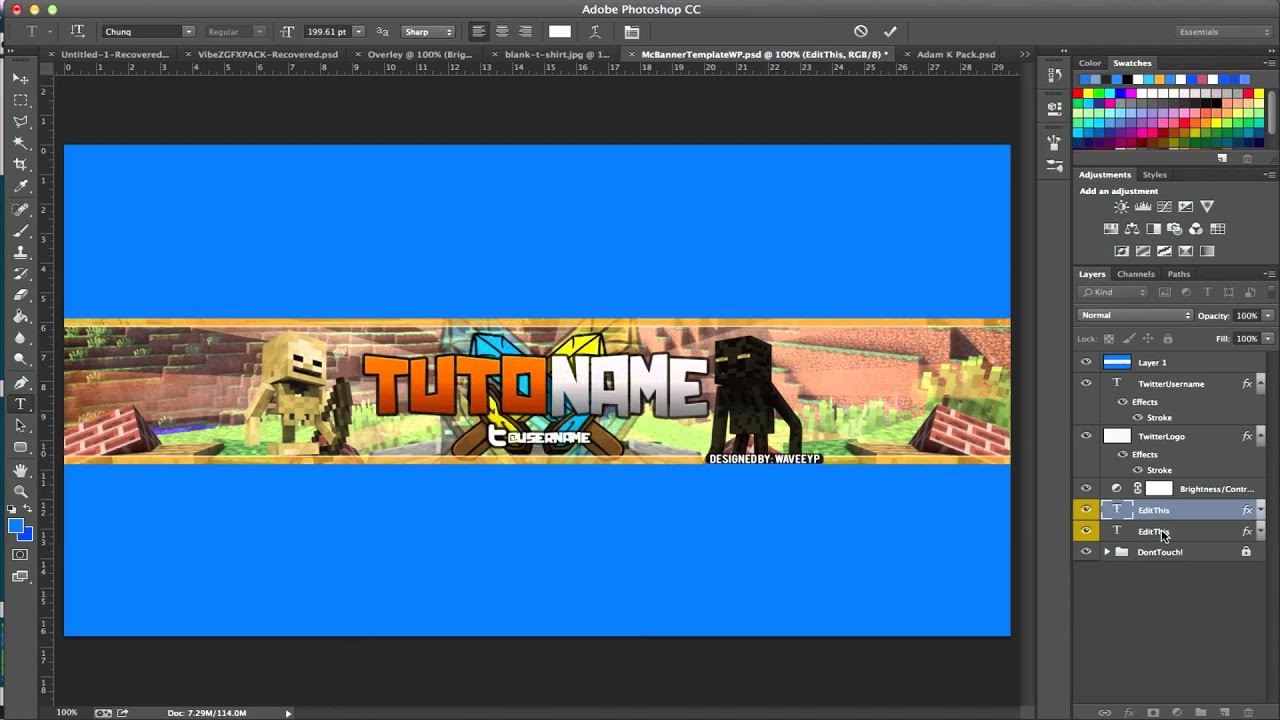The height and width of the screenshot is (720, 1280).
Task: Select the Clone Stamp tool
Action: (20, 253)
